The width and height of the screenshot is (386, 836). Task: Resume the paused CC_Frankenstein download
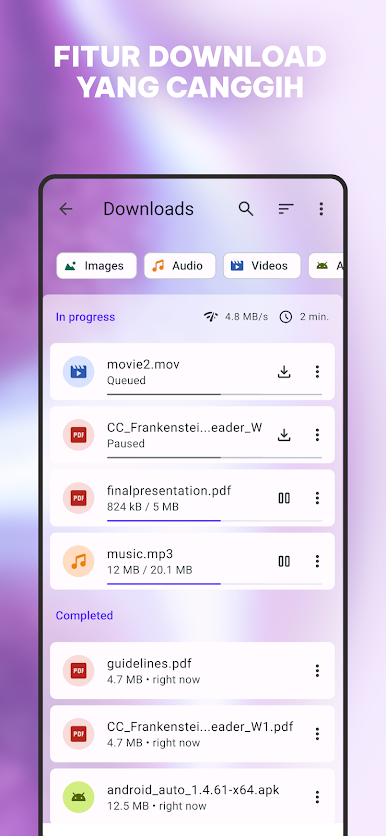284,435
